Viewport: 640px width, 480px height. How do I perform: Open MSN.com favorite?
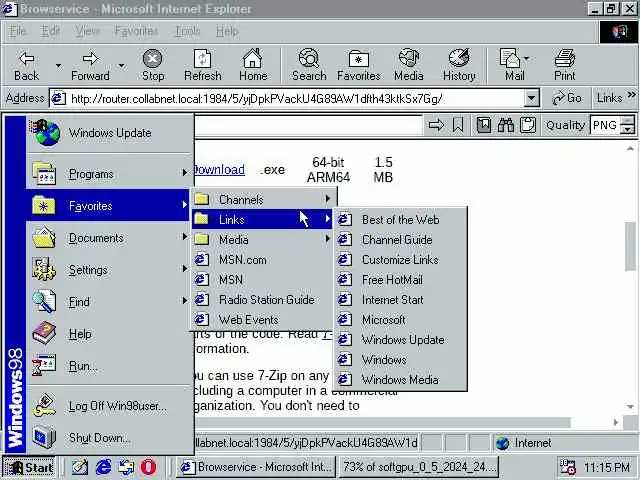262,260
